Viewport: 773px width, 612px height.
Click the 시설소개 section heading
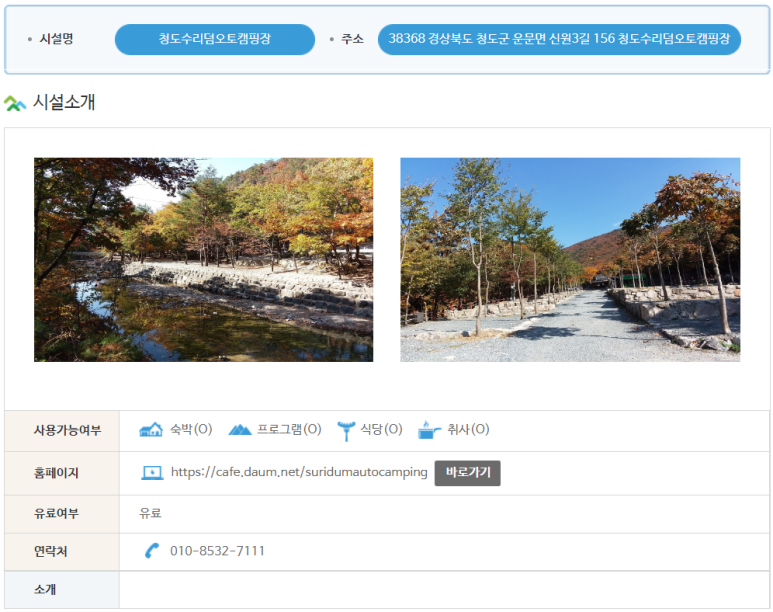tap(64, 102)
